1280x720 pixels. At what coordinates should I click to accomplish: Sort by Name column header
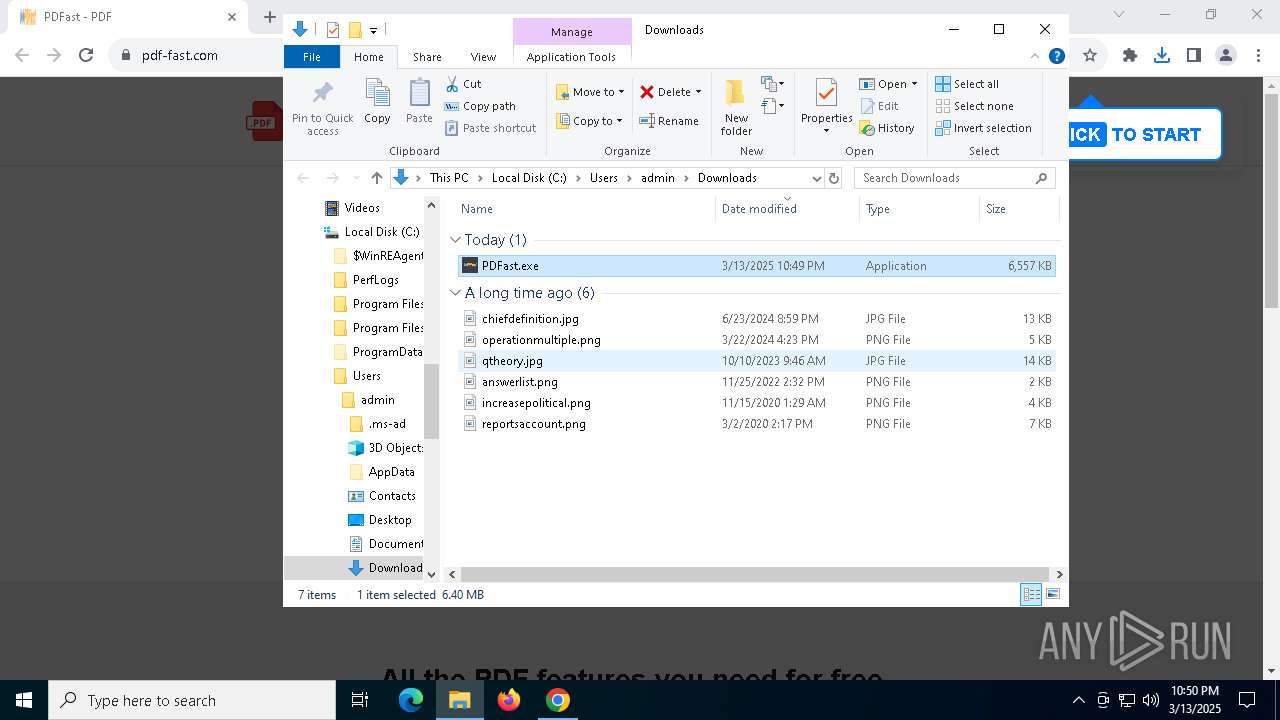tap(586, 209)
